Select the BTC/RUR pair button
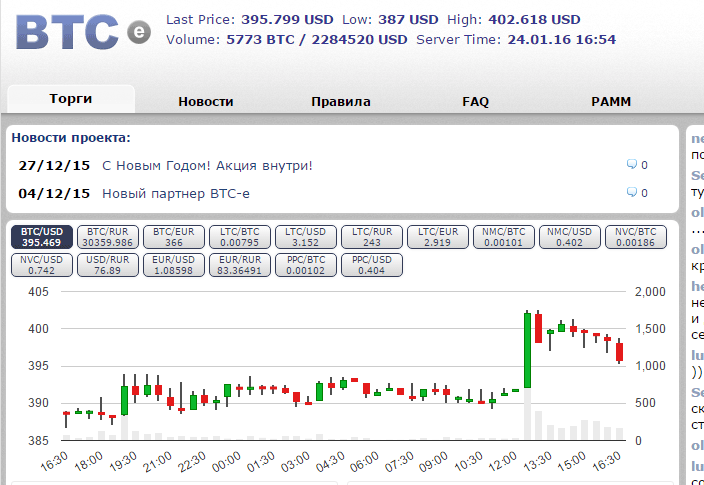Viewport: 704px width, 485px height. click(108, 237)
